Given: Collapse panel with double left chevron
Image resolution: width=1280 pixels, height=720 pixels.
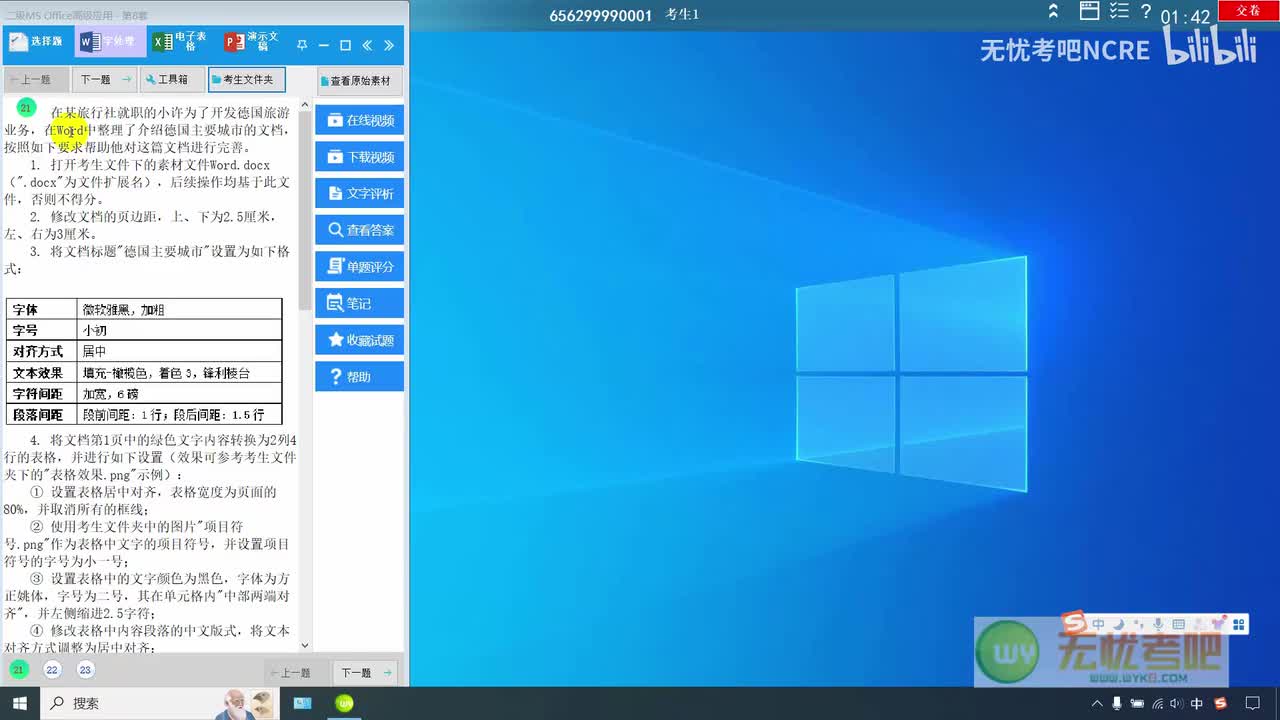Looking at the screenshot, I should [367, 45].
